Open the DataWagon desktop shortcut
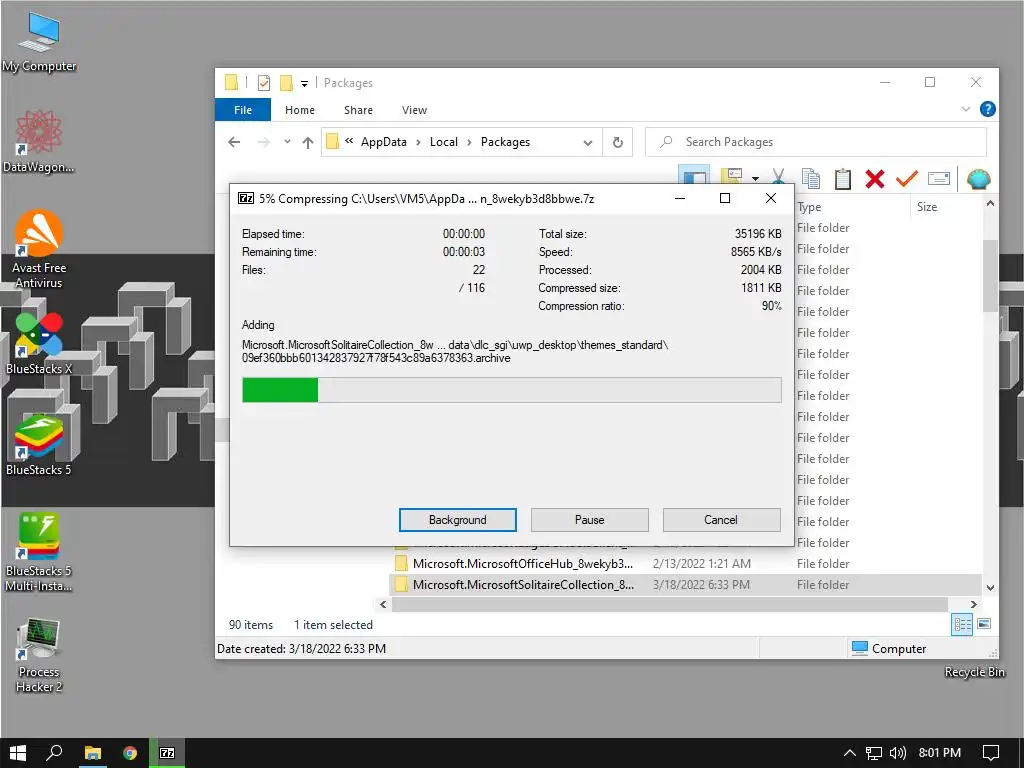1024x768 pixels. click(39, 140)
